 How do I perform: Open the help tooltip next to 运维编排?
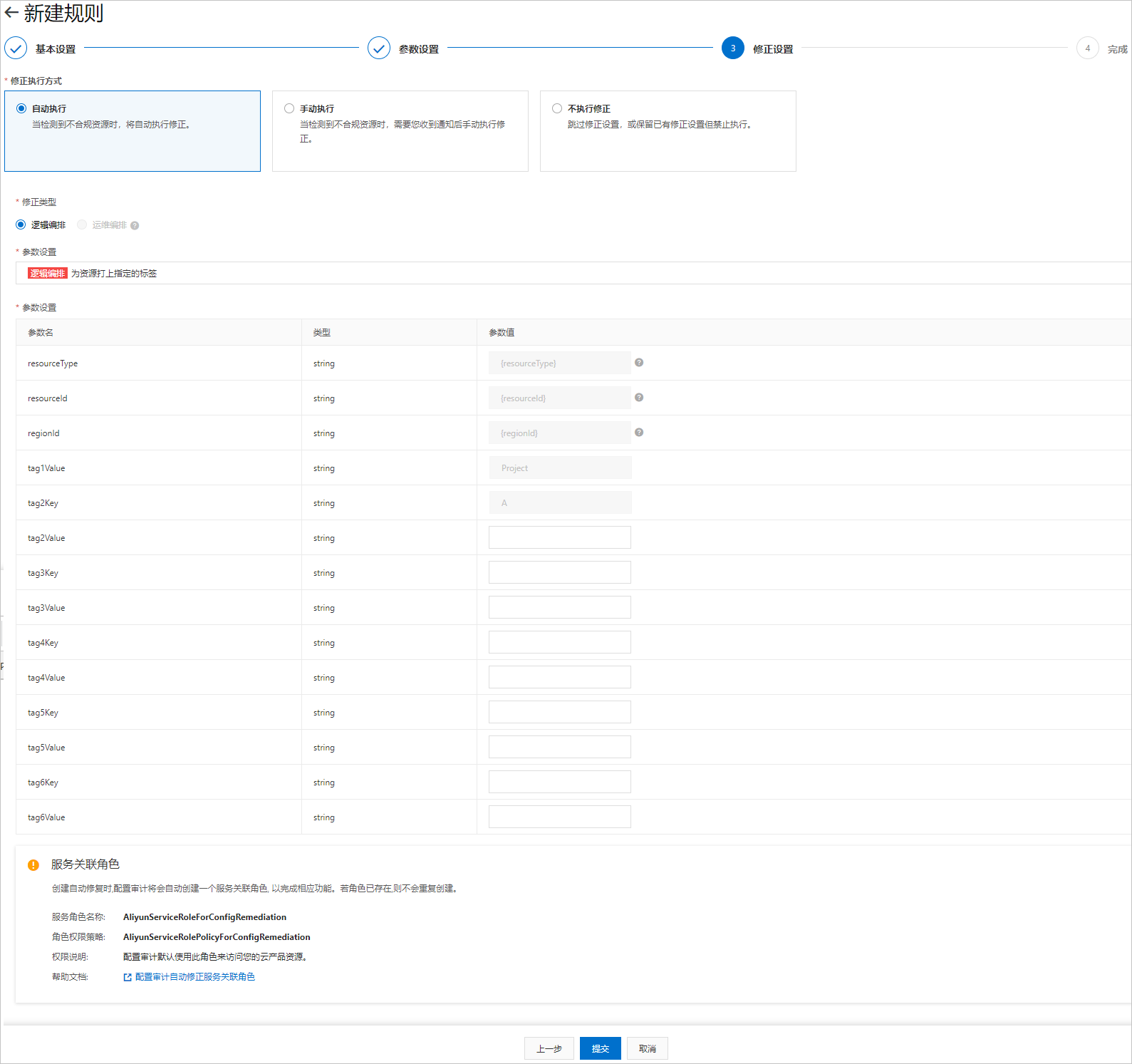(135, 225)
